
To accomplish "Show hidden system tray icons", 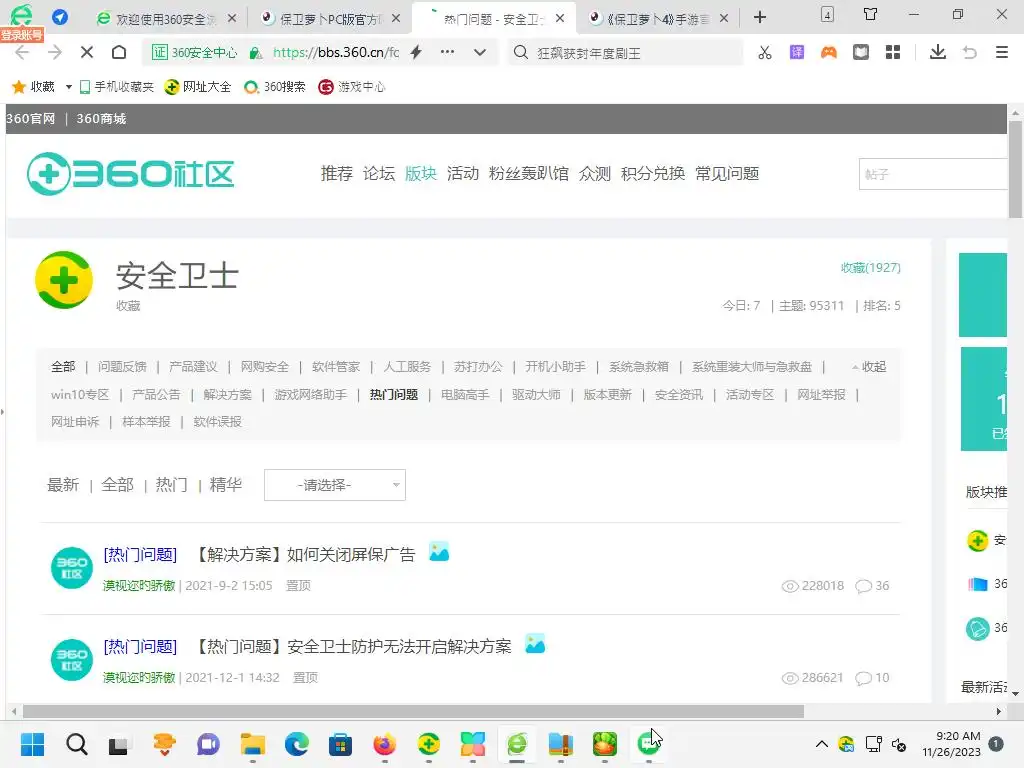I will tap(822, 744).
